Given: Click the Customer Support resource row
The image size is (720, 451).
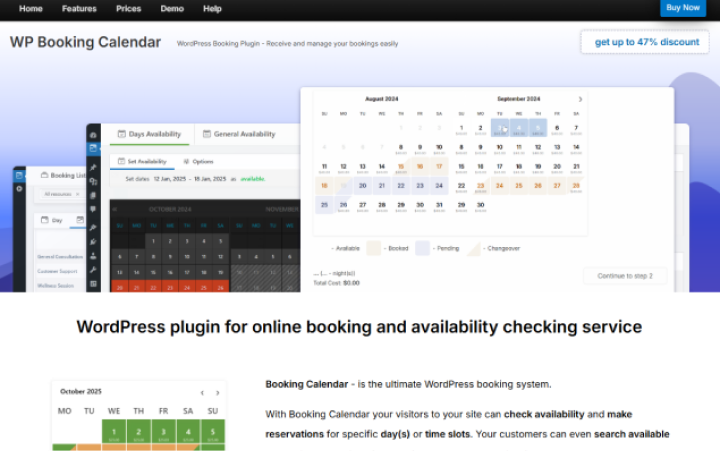Looking at the screenshot, I should point(57,271).
